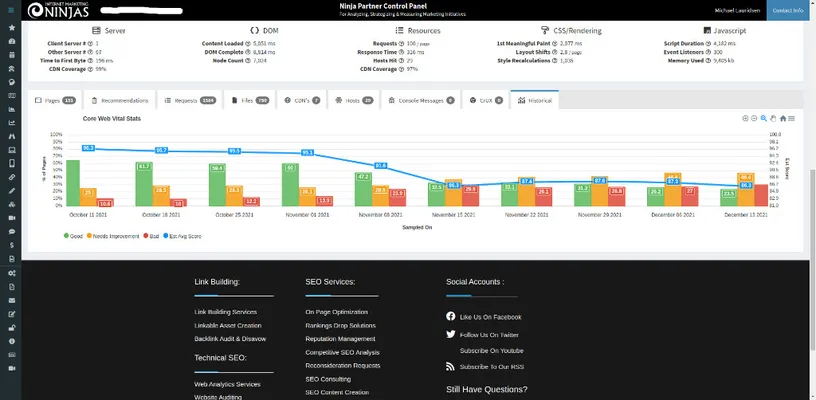Screen dimensions: 816x400
Task: Toggle the Good series in chart legend
Action: pos(74,236)
